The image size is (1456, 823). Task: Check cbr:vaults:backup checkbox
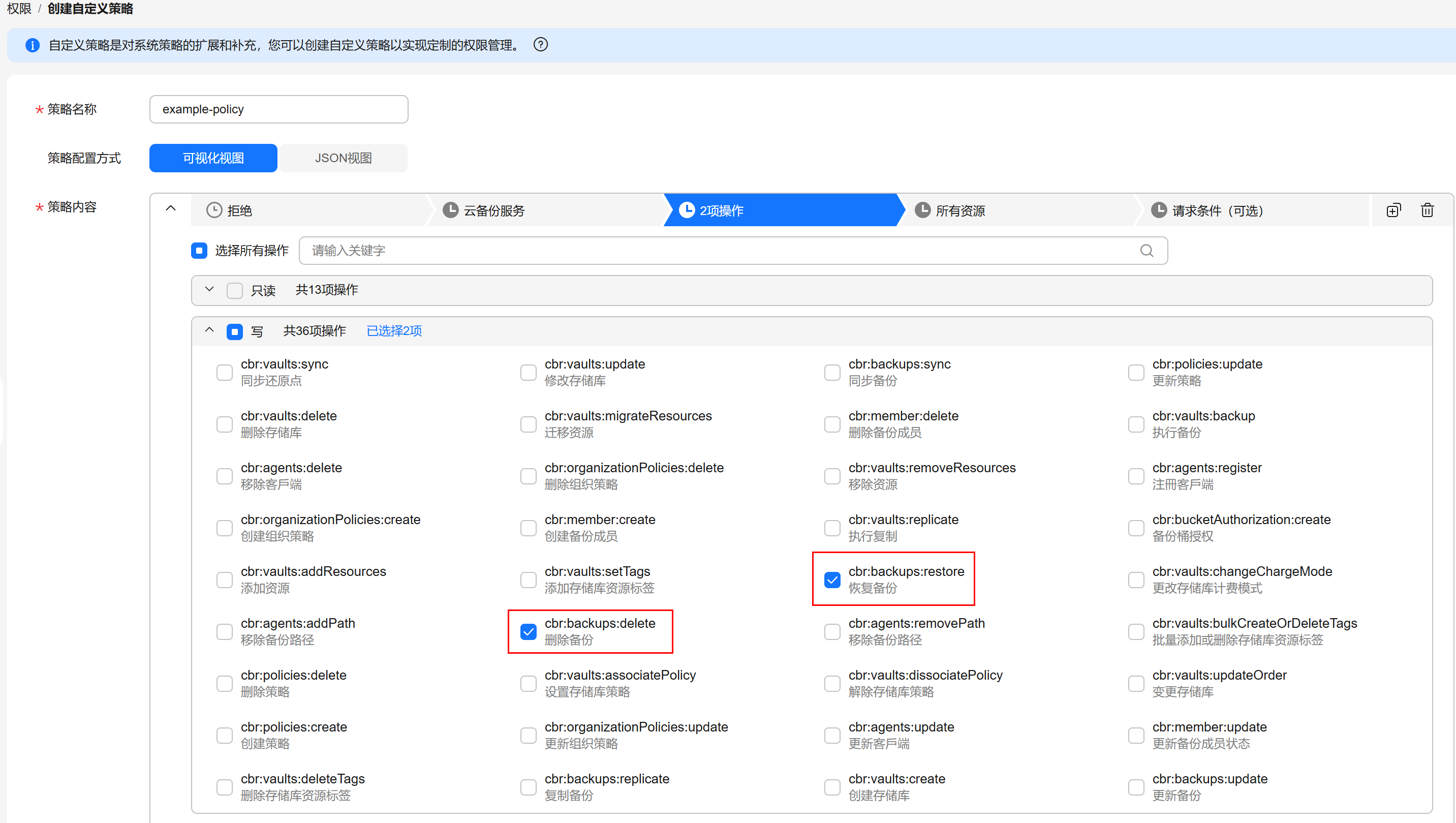click(x=1135, y=424)
